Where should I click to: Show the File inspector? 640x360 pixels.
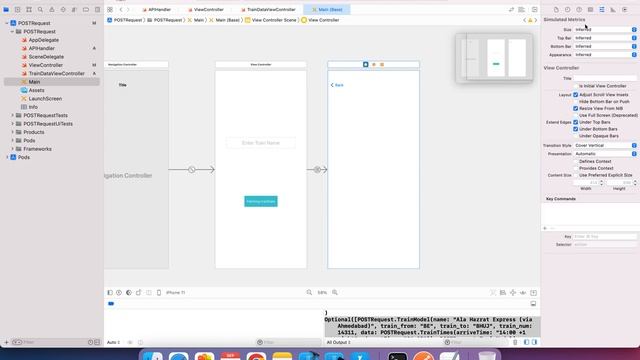(556, 9)
